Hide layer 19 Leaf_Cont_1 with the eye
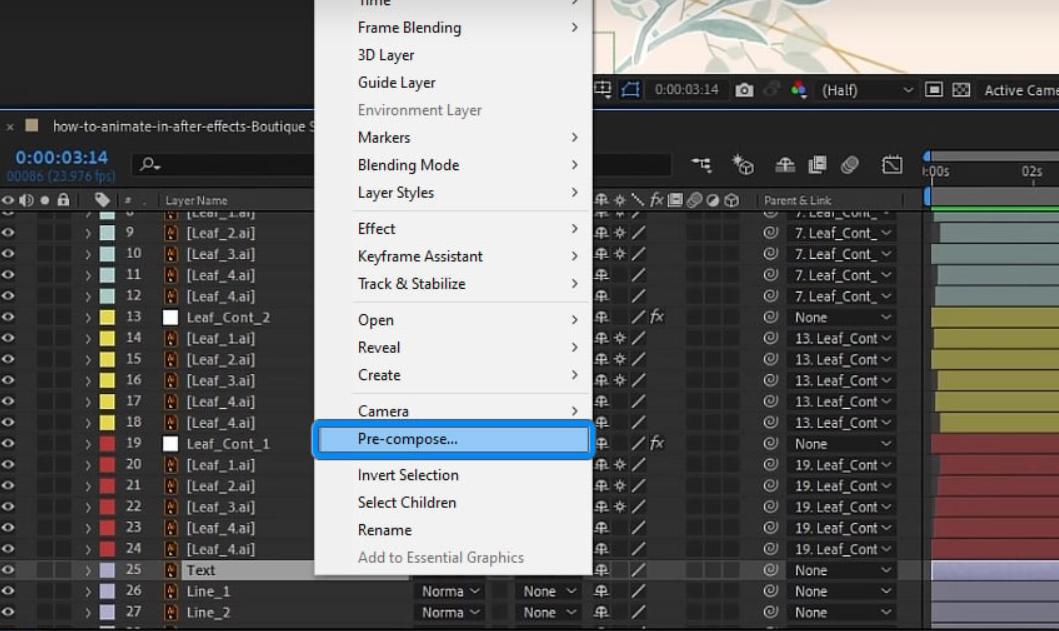 (x=8, y=443)
